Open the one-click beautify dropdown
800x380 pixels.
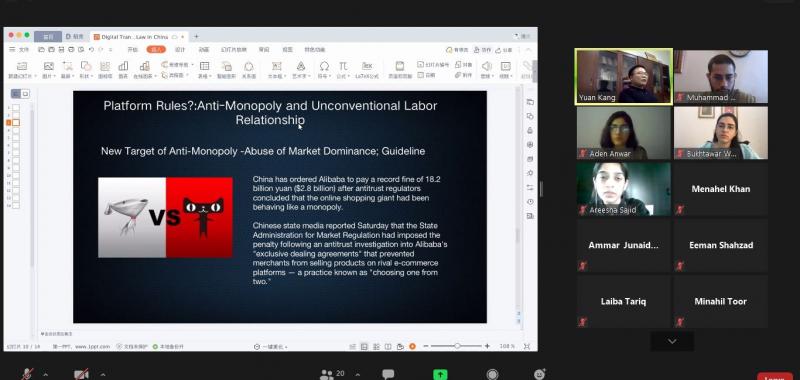271,347
